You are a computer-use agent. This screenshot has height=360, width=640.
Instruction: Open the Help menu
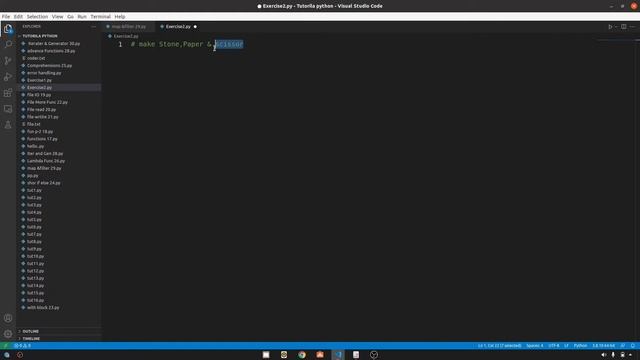120,17
